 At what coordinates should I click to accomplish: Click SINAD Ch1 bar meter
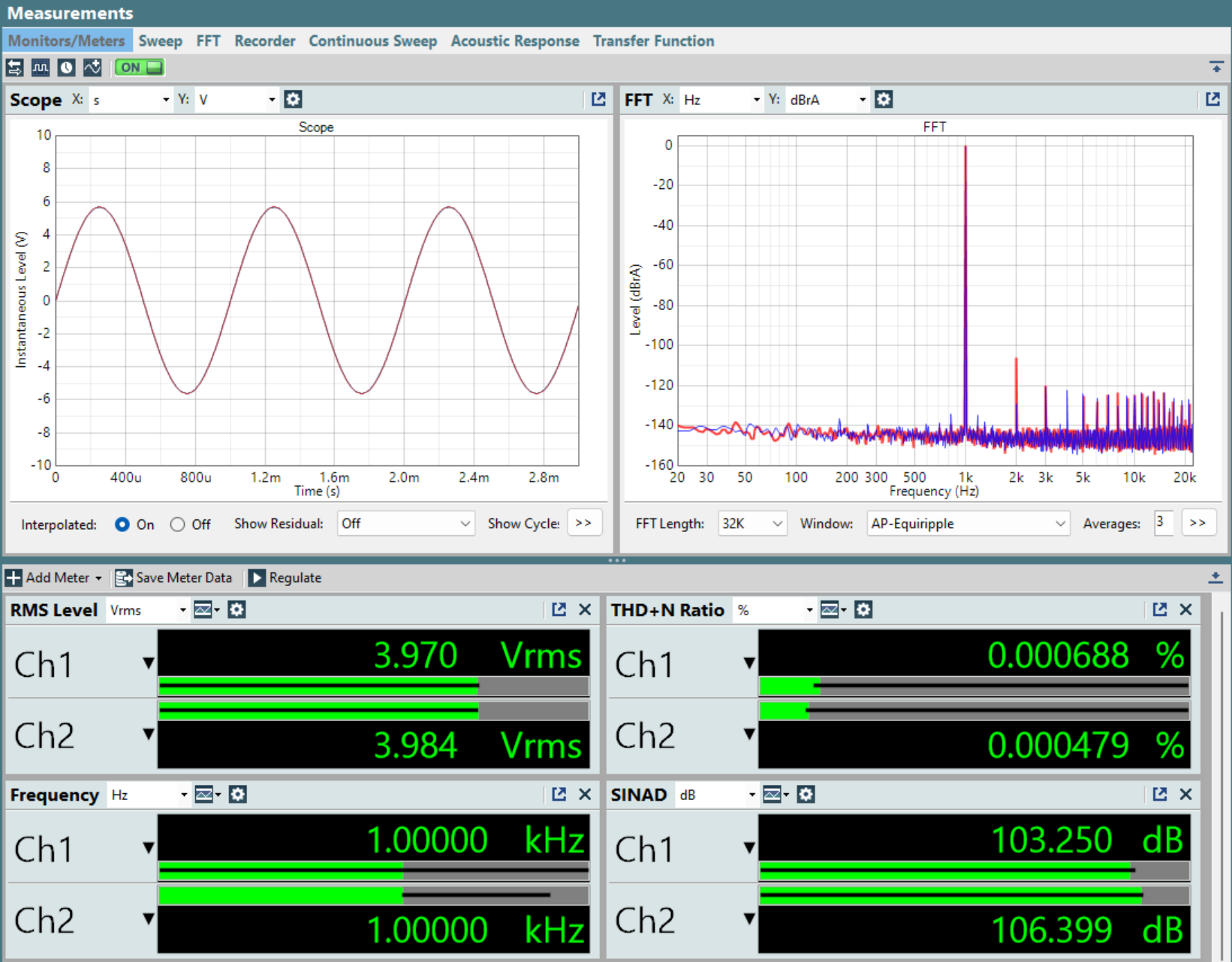[x=974, y=870]
